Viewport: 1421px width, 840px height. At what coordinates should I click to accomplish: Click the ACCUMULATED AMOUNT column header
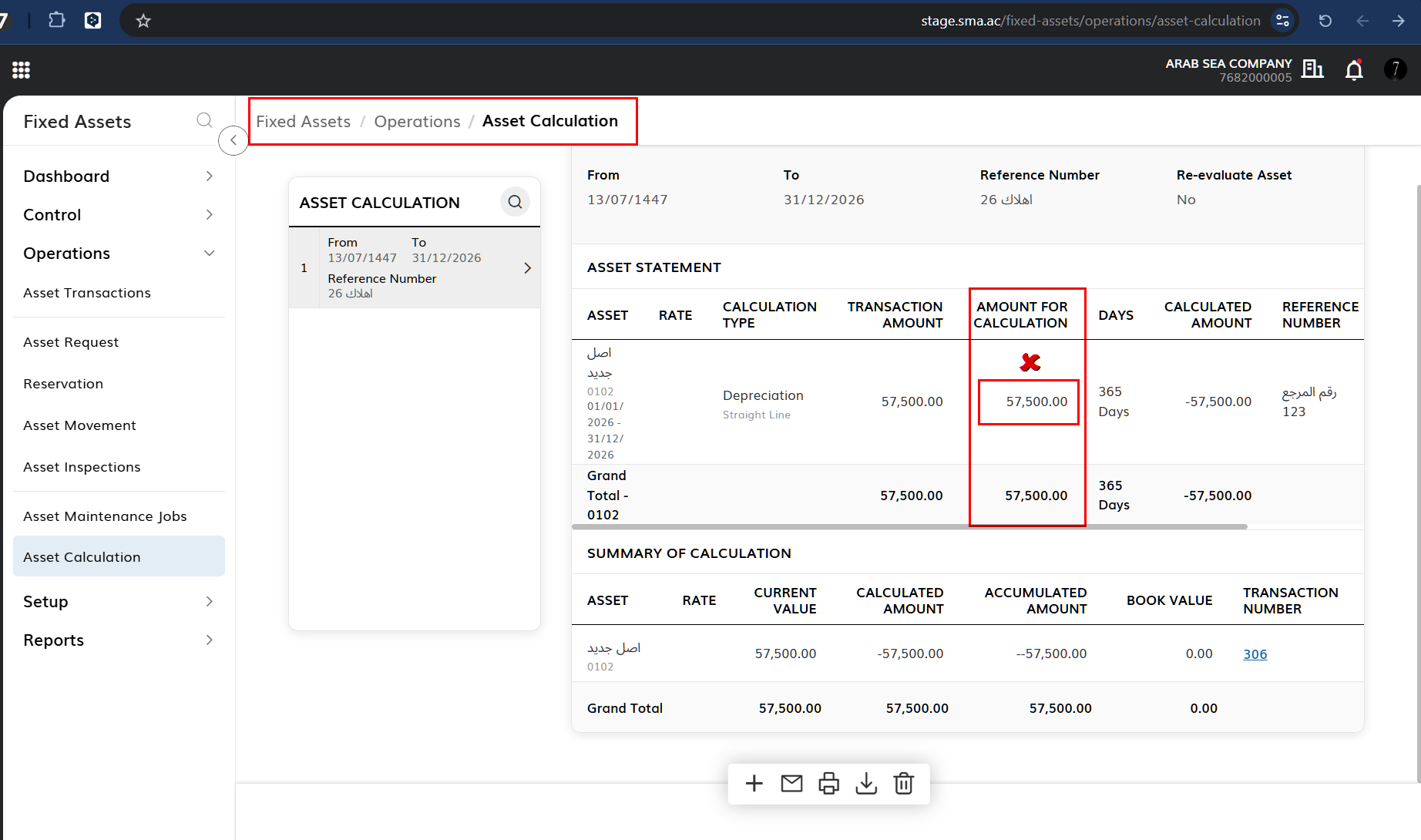[x=1036, y=601]
